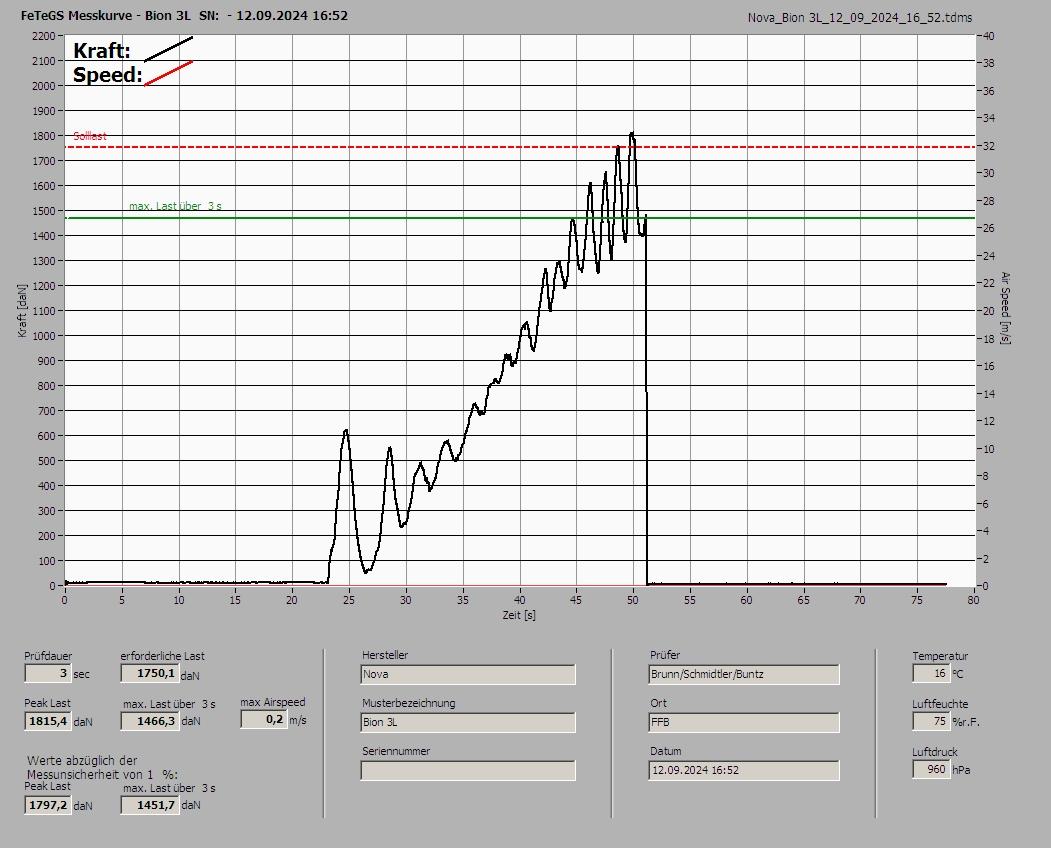1051x848 pixels.
Task: Select the erforderliche Last field 1750,1
Action: pos(150,673)
